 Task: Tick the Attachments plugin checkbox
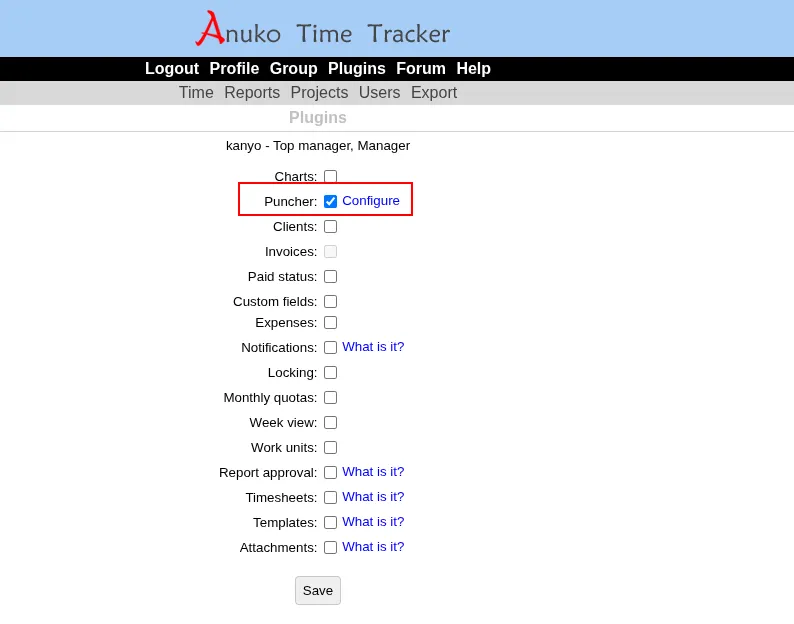(330, 548)
